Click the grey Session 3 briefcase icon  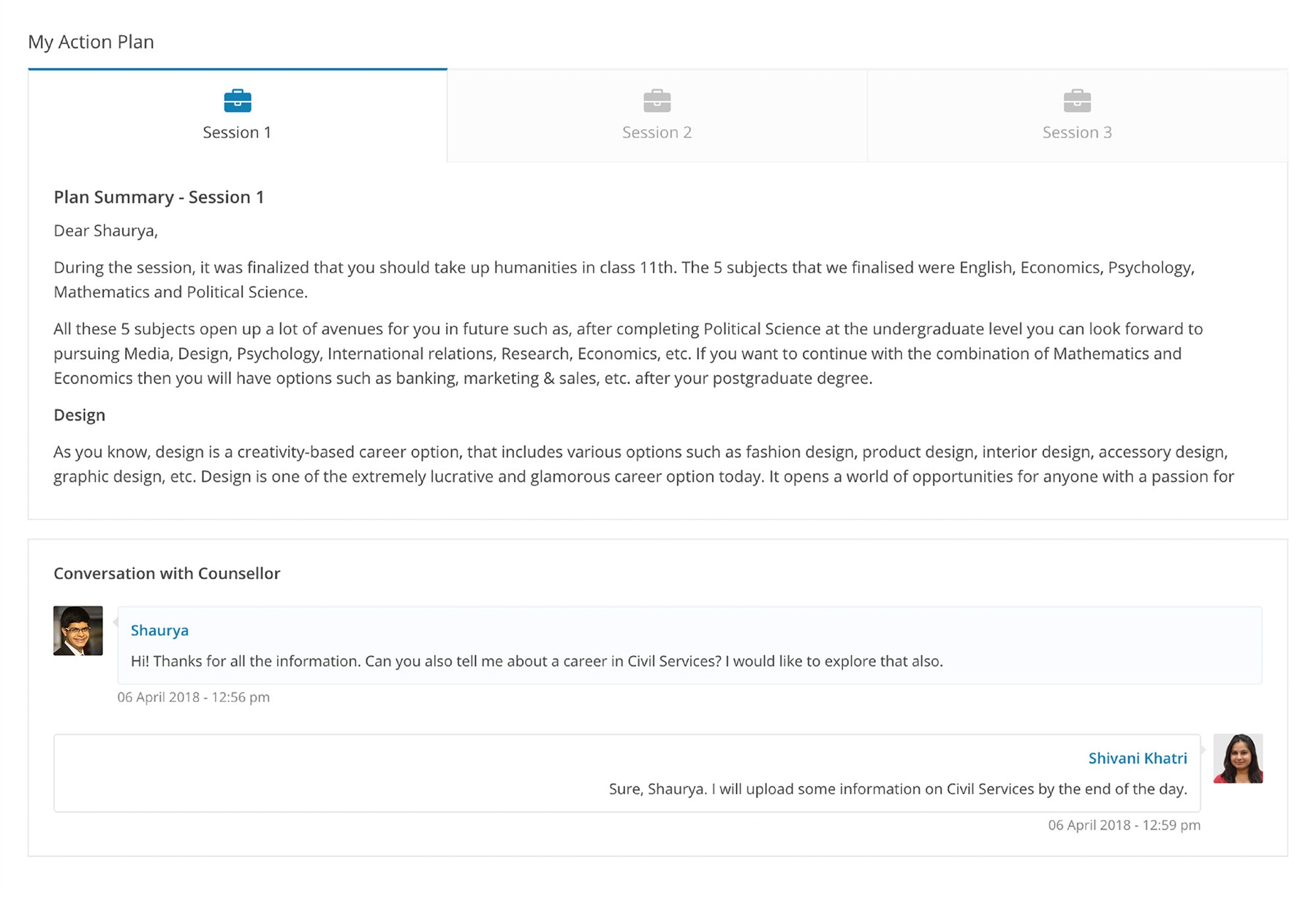click(x=1077, y=101)
